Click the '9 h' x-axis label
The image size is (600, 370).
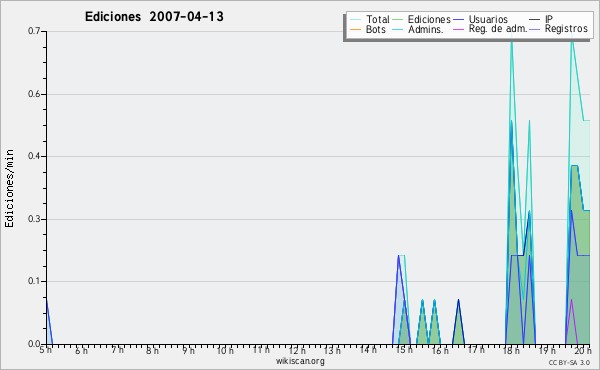188,350
